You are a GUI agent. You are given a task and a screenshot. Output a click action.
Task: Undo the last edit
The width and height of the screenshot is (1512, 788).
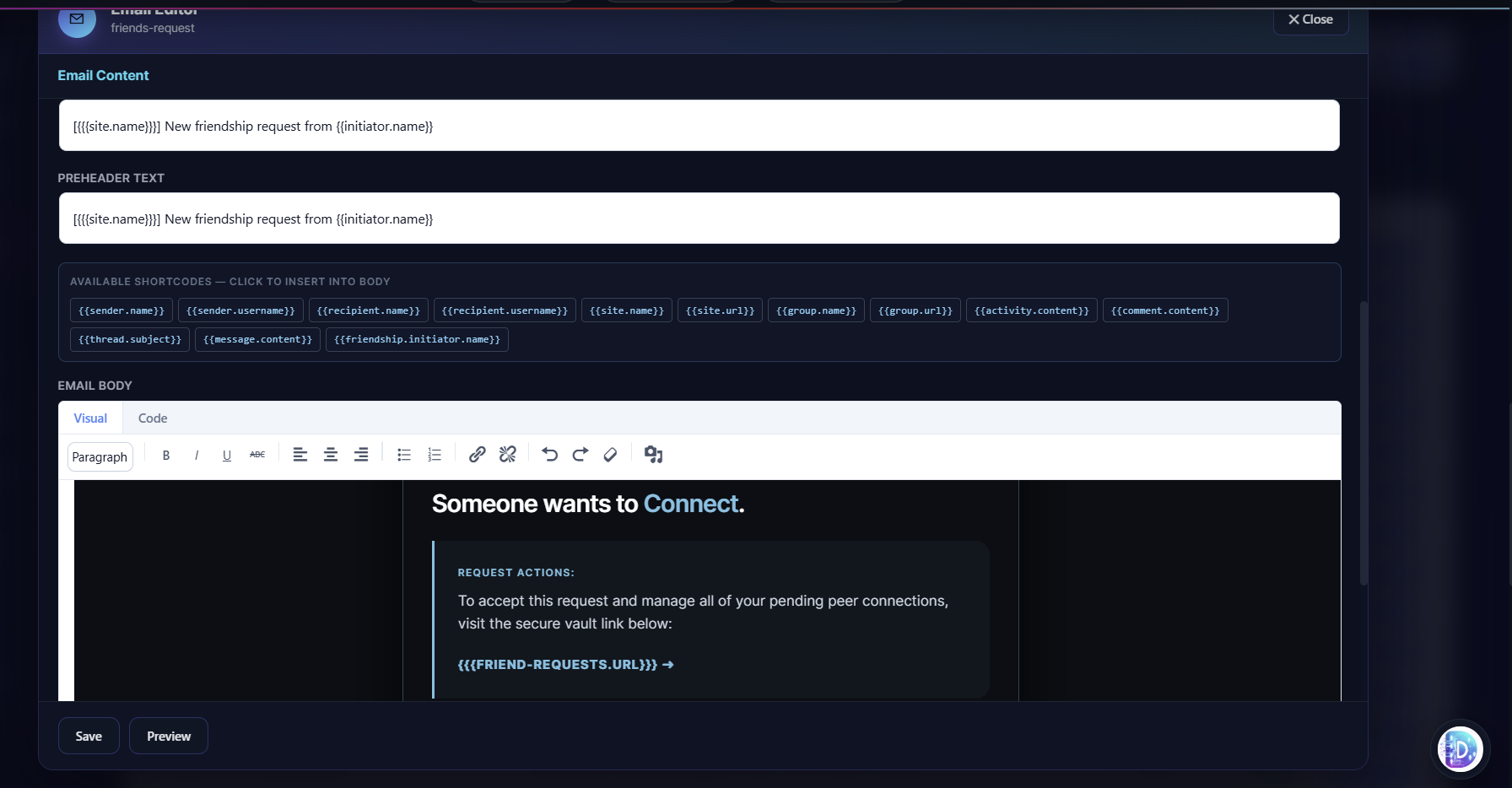(549, 455)
